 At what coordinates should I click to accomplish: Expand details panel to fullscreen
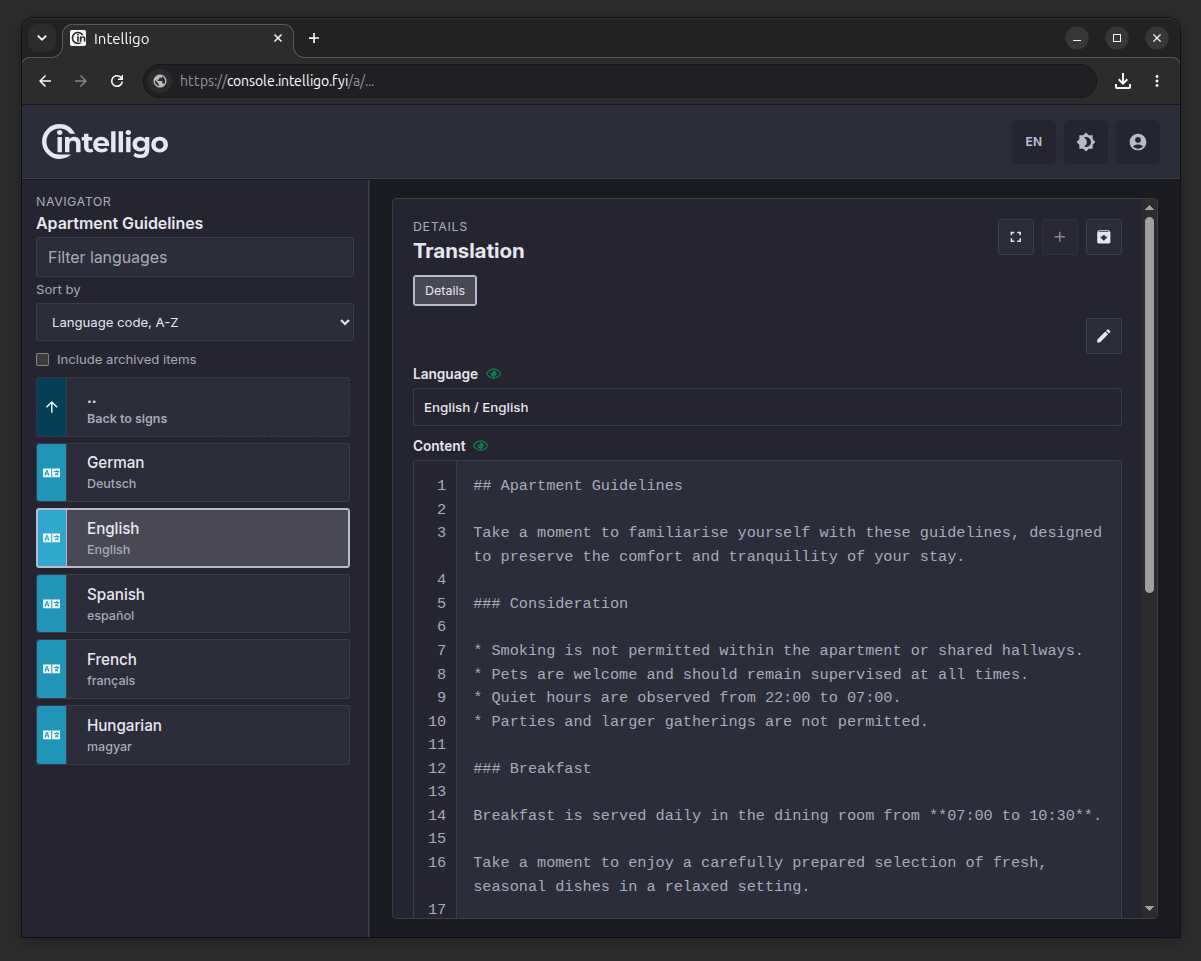coord(1016,237)
